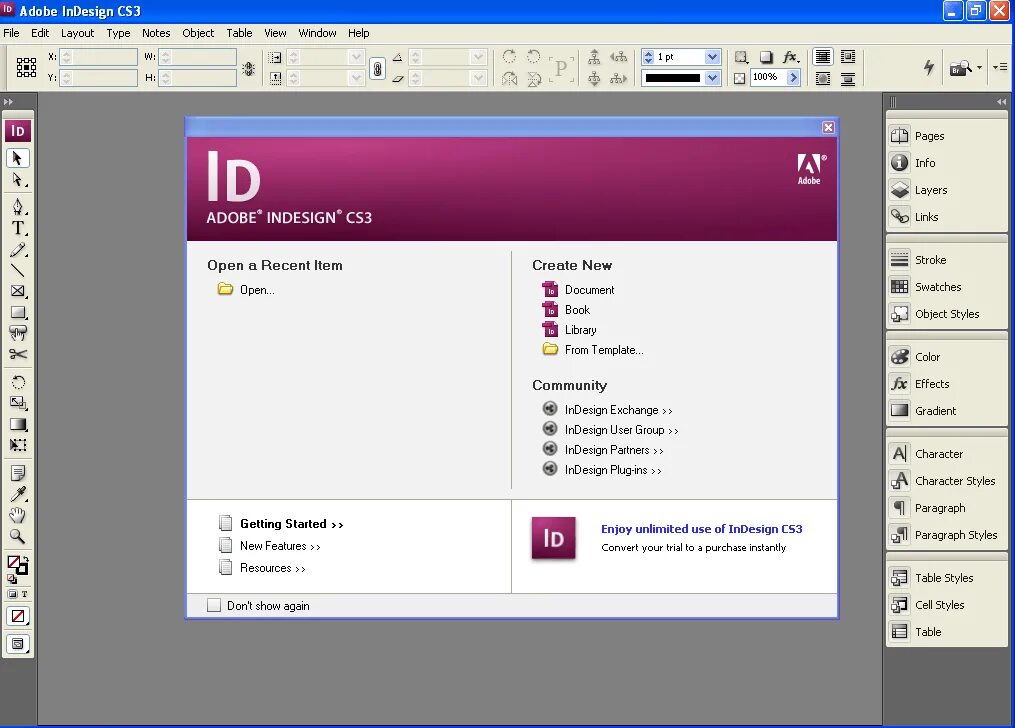The image size is (1015, 728).
Task: Select the Scissors tool
Action: (17, 354)
